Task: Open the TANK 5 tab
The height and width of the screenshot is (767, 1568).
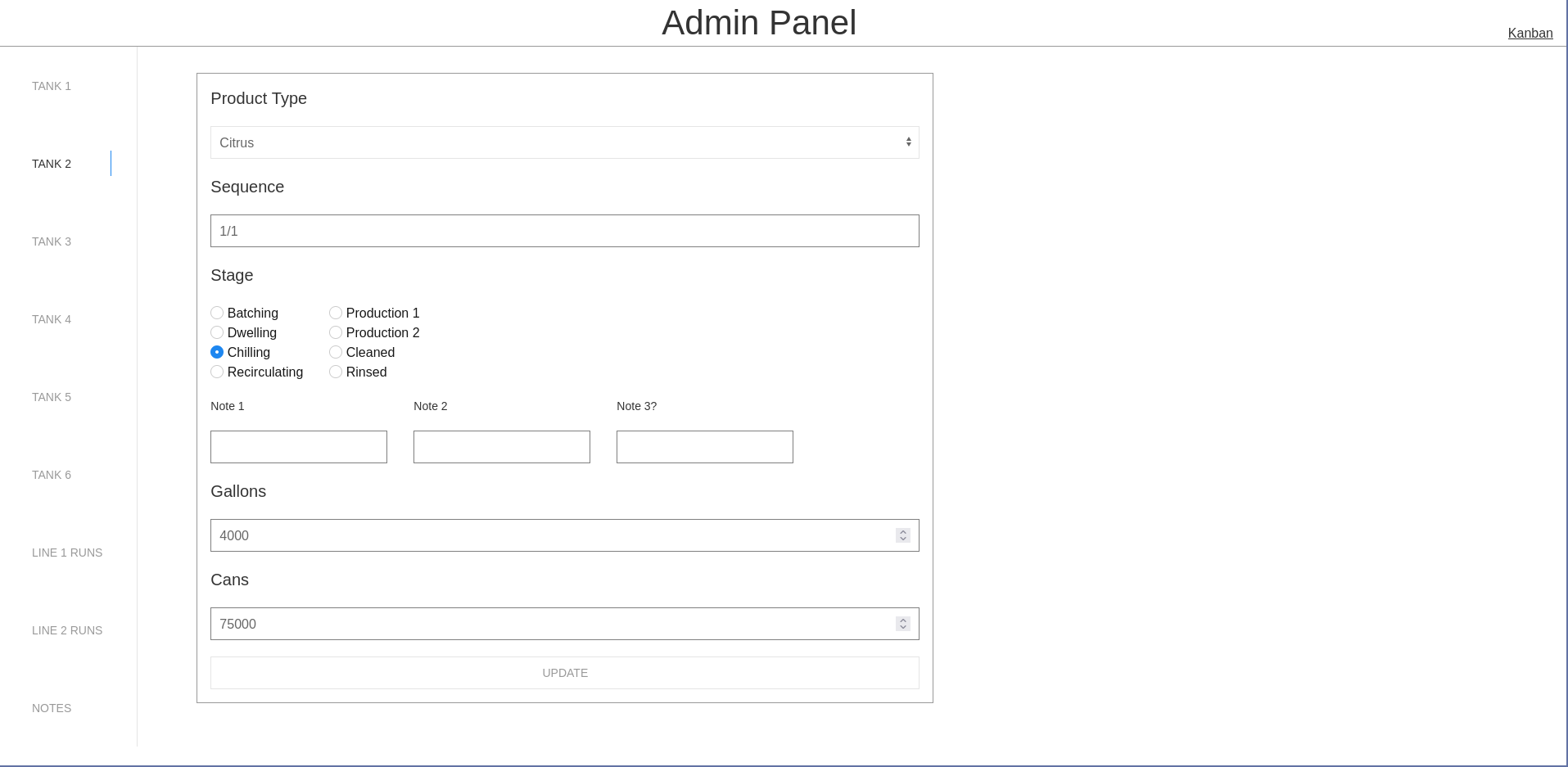Action: tap(51, 397)
